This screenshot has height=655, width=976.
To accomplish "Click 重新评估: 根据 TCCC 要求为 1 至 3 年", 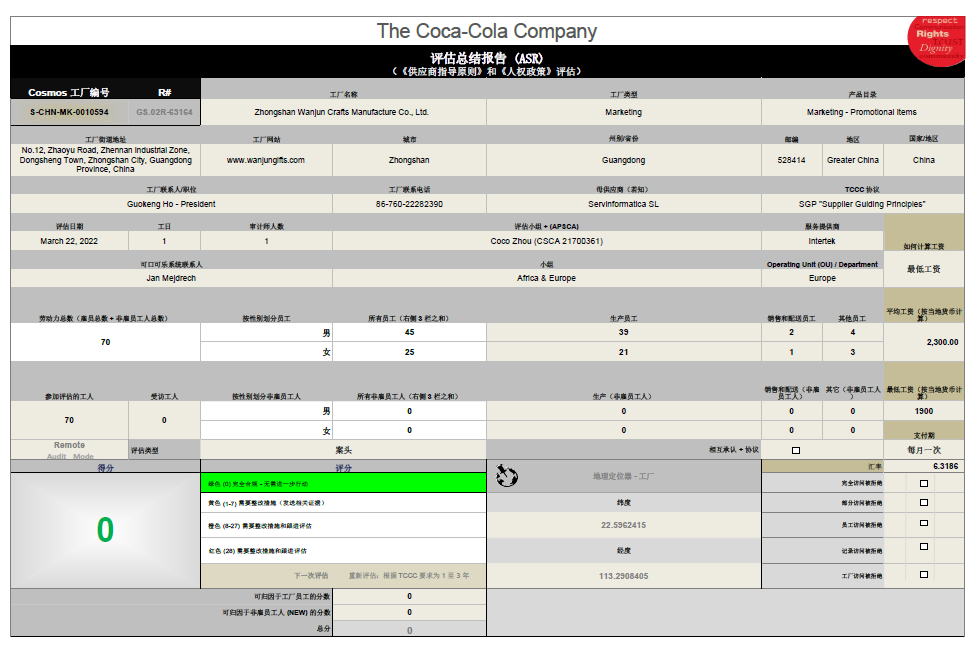I will click(409, 576).
